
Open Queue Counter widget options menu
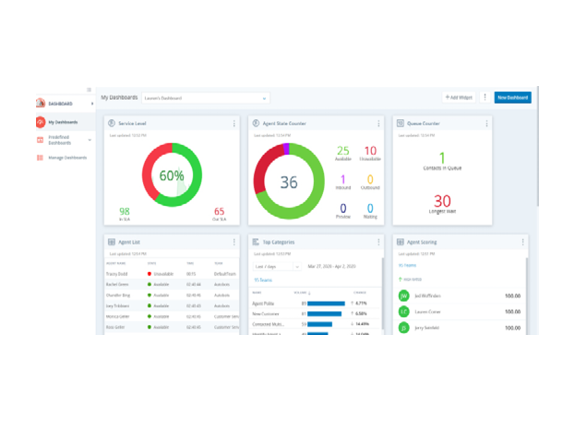click(487, 124)
